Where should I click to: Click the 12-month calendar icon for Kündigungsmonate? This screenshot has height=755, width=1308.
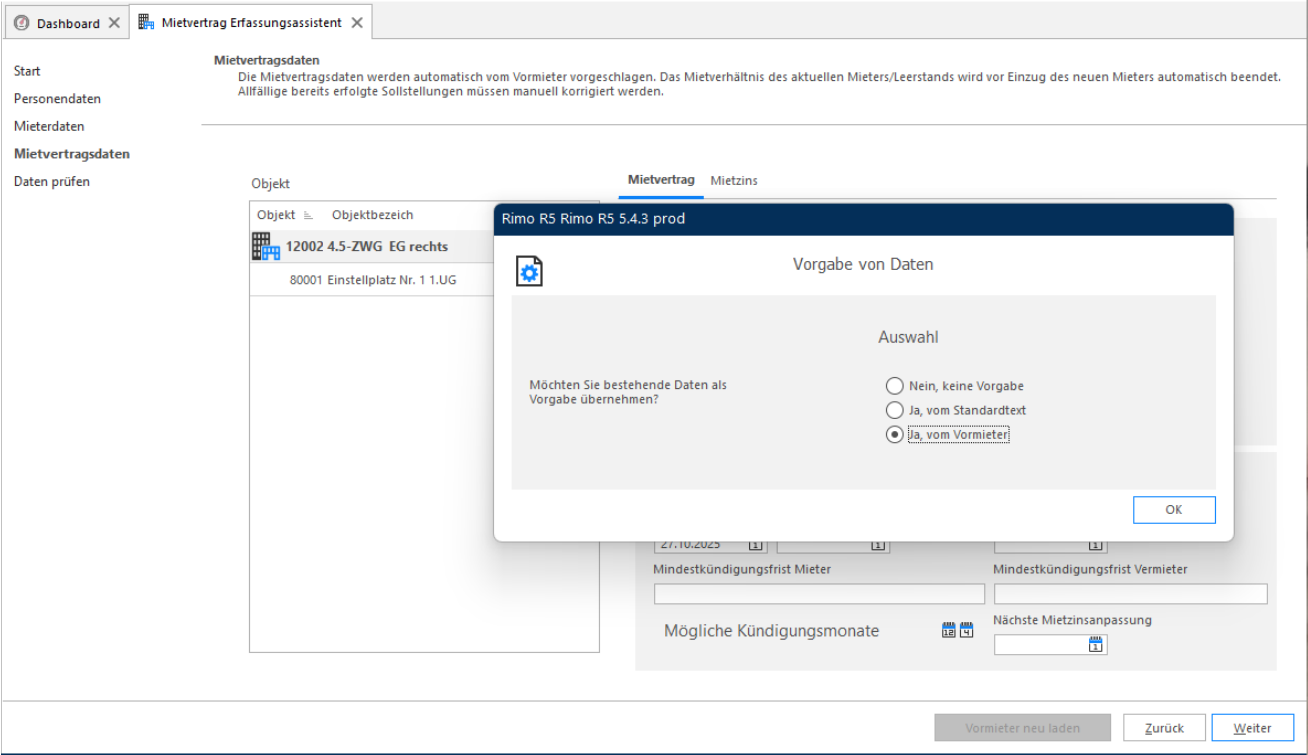click(948, 631)
